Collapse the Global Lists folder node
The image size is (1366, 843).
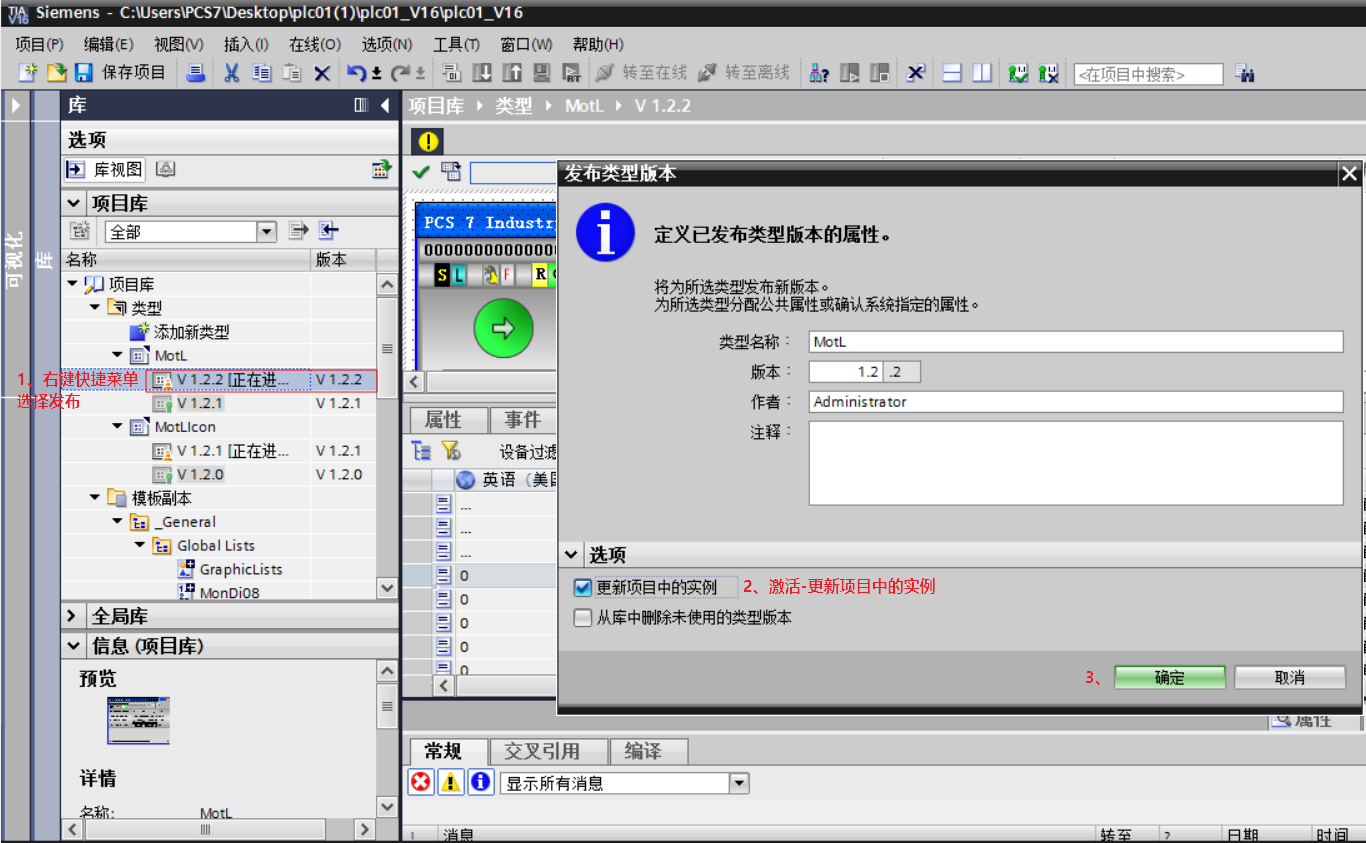(140, 546)
